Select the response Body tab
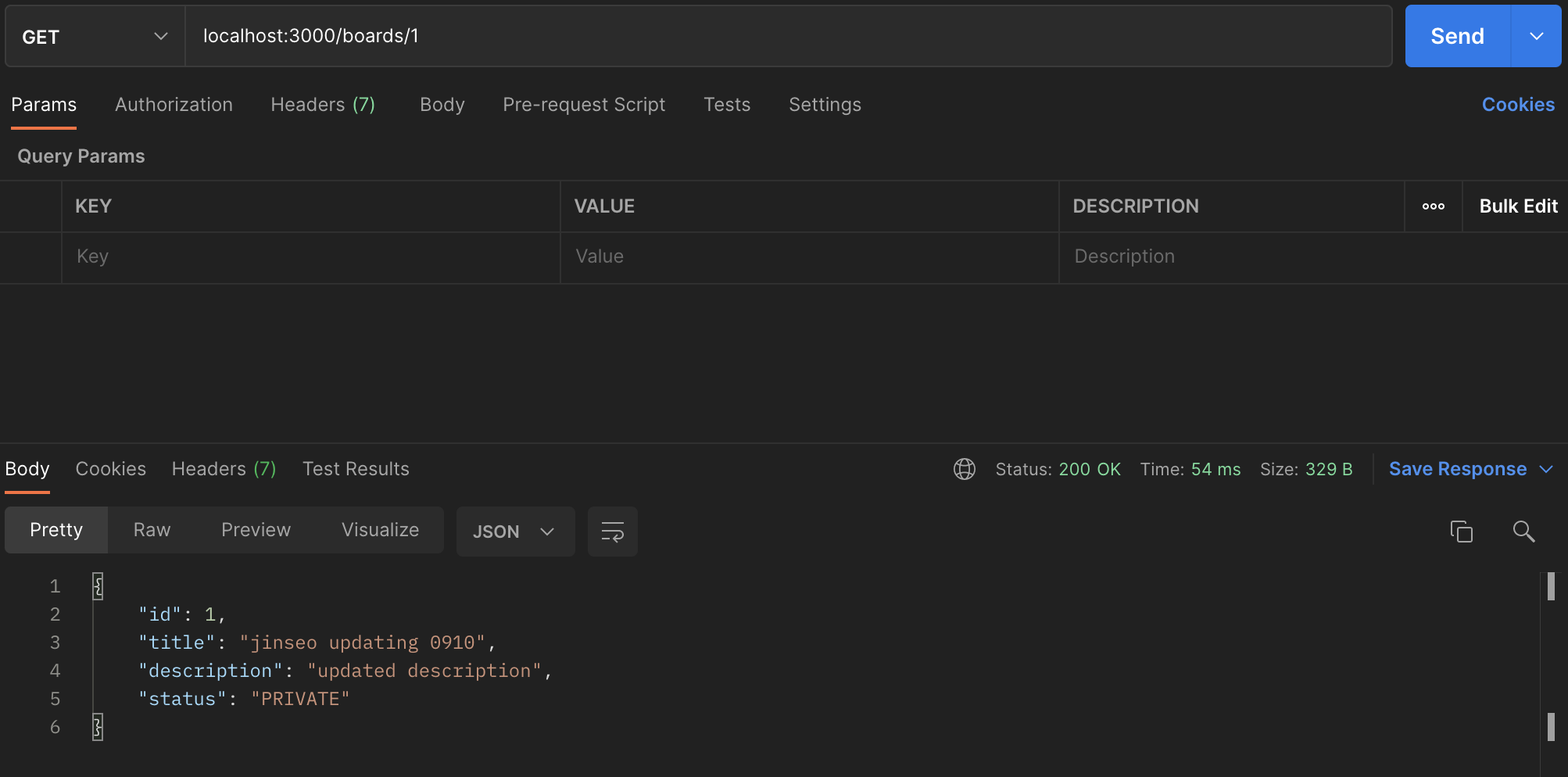Screen dimensions: 1568x777 [x=27, y=469]
